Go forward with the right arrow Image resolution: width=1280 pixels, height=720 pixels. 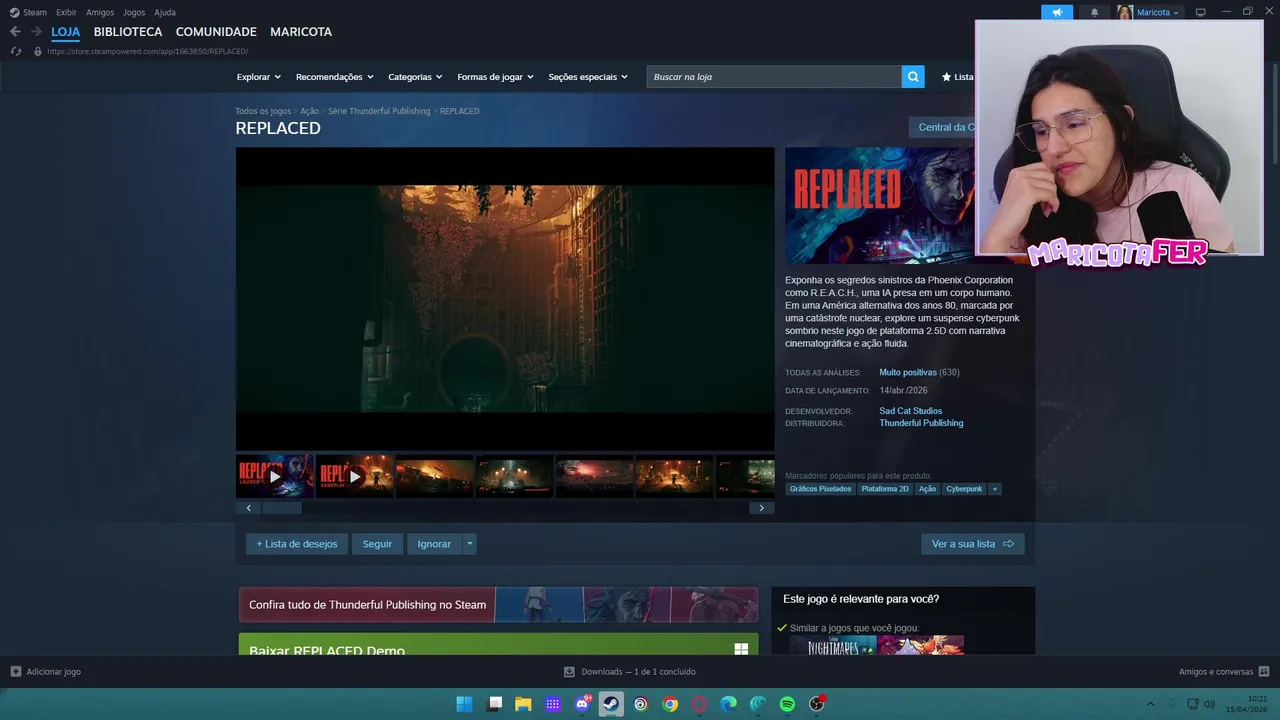click(x=36, y=32)
